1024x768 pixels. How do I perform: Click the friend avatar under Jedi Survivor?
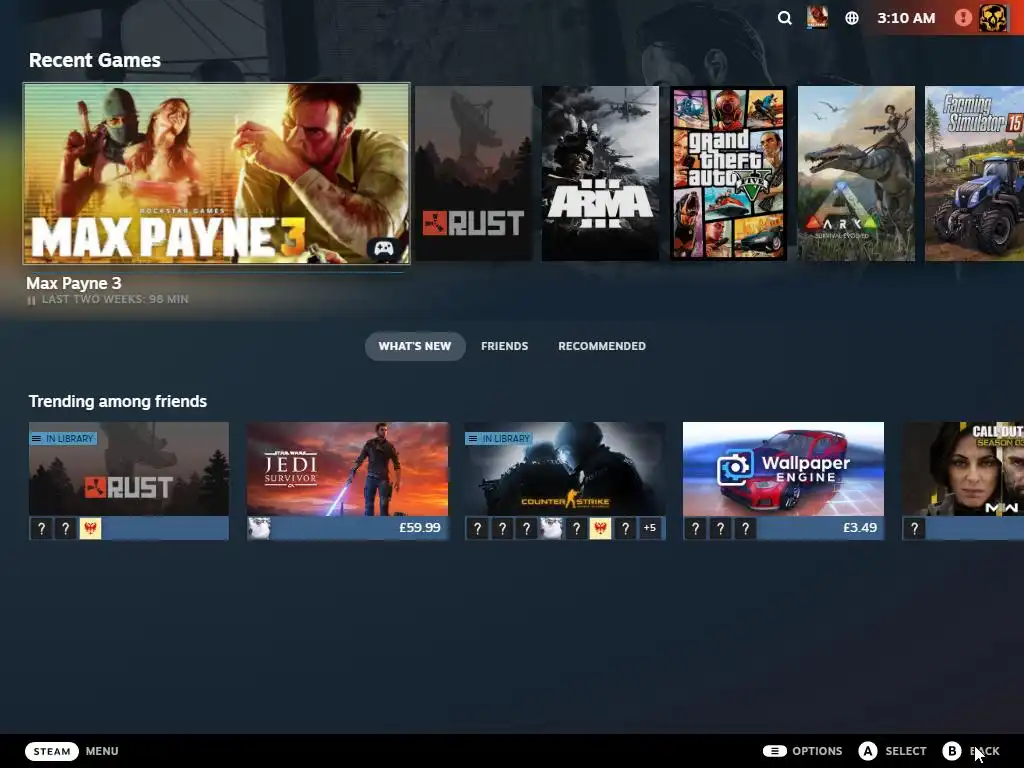click(259, 528)
